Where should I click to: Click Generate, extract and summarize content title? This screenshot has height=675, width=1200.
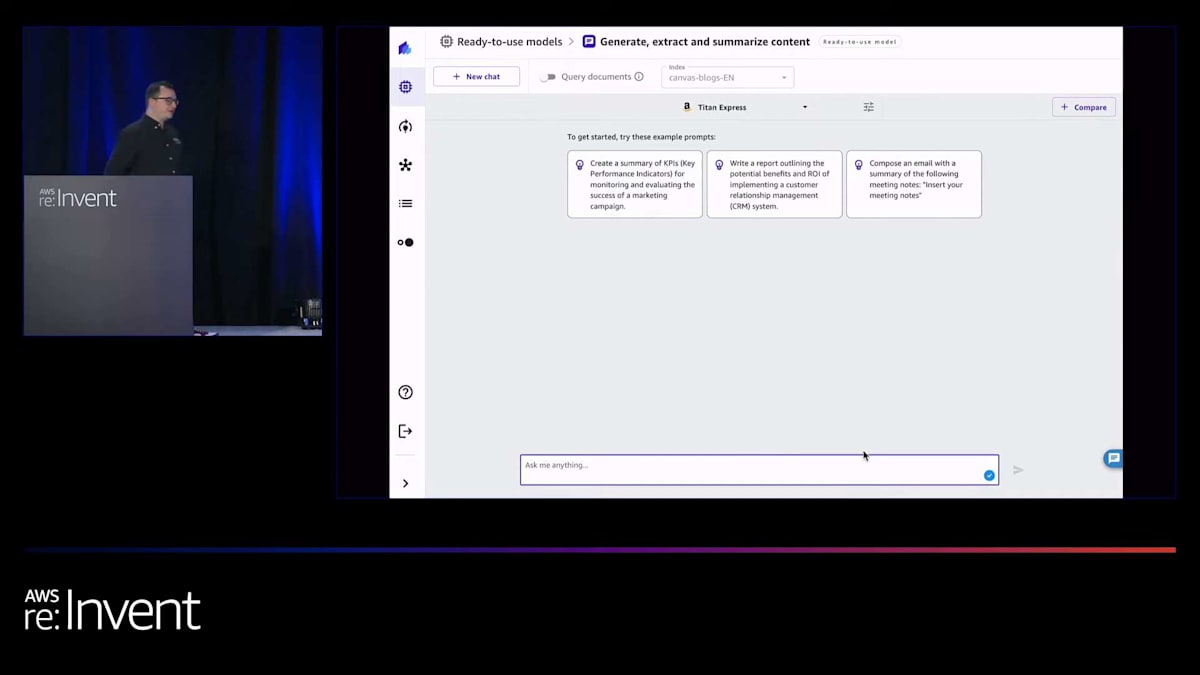click(705, 42)
